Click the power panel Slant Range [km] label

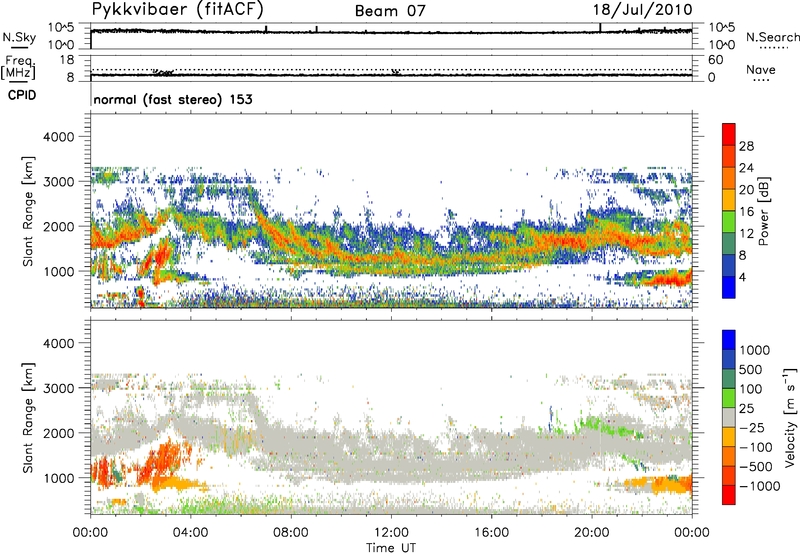[28, 211]
